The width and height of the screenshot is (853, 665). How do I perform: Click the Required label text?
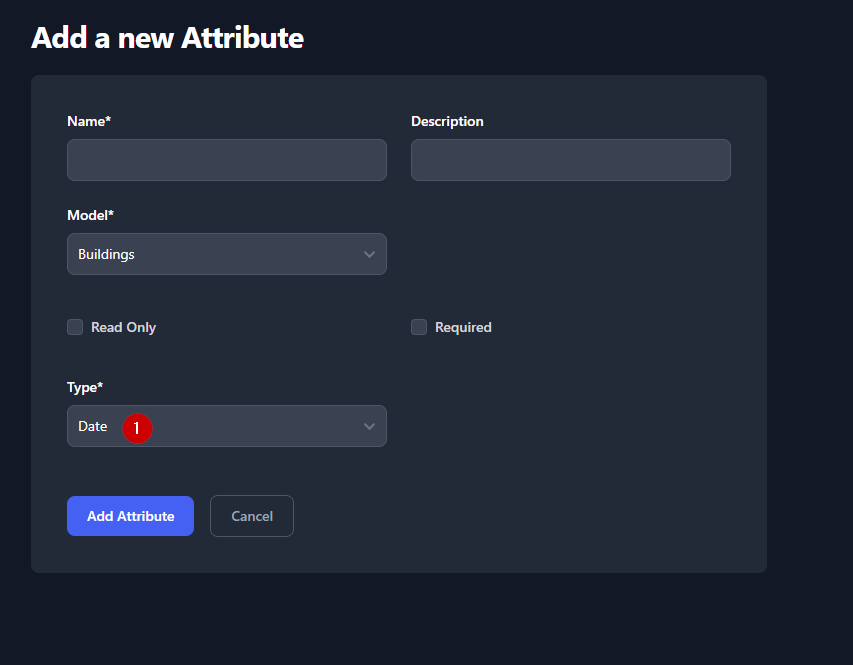pos(463,327)
